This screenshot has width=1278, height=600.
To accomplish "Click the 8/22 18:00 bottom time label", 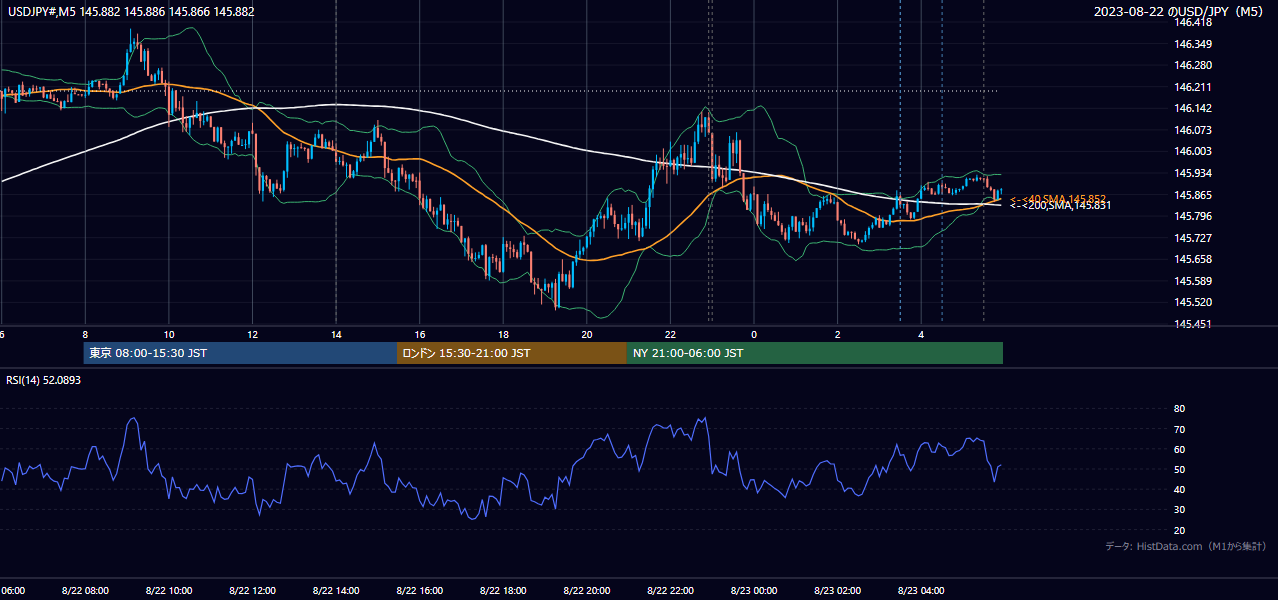I will click(503, 590).
